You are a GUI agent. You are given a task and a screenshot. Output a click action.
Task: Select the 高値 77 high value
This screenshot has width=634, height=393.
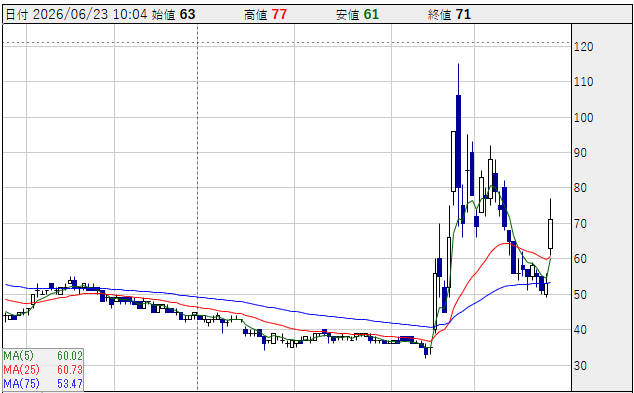point(265,15)
